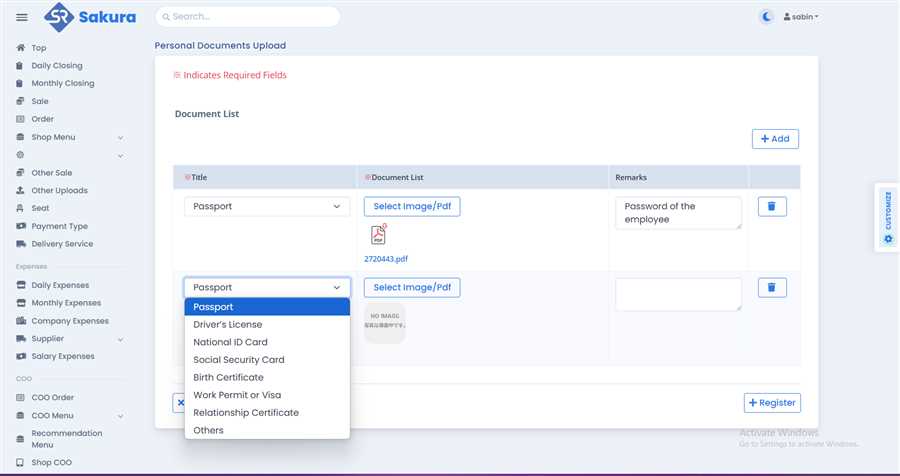The height and width of the screenshot is (476, 900).
Task: Click first row Select Image/Pdf button
Action: pyautogui.click(x=411, y=206)
